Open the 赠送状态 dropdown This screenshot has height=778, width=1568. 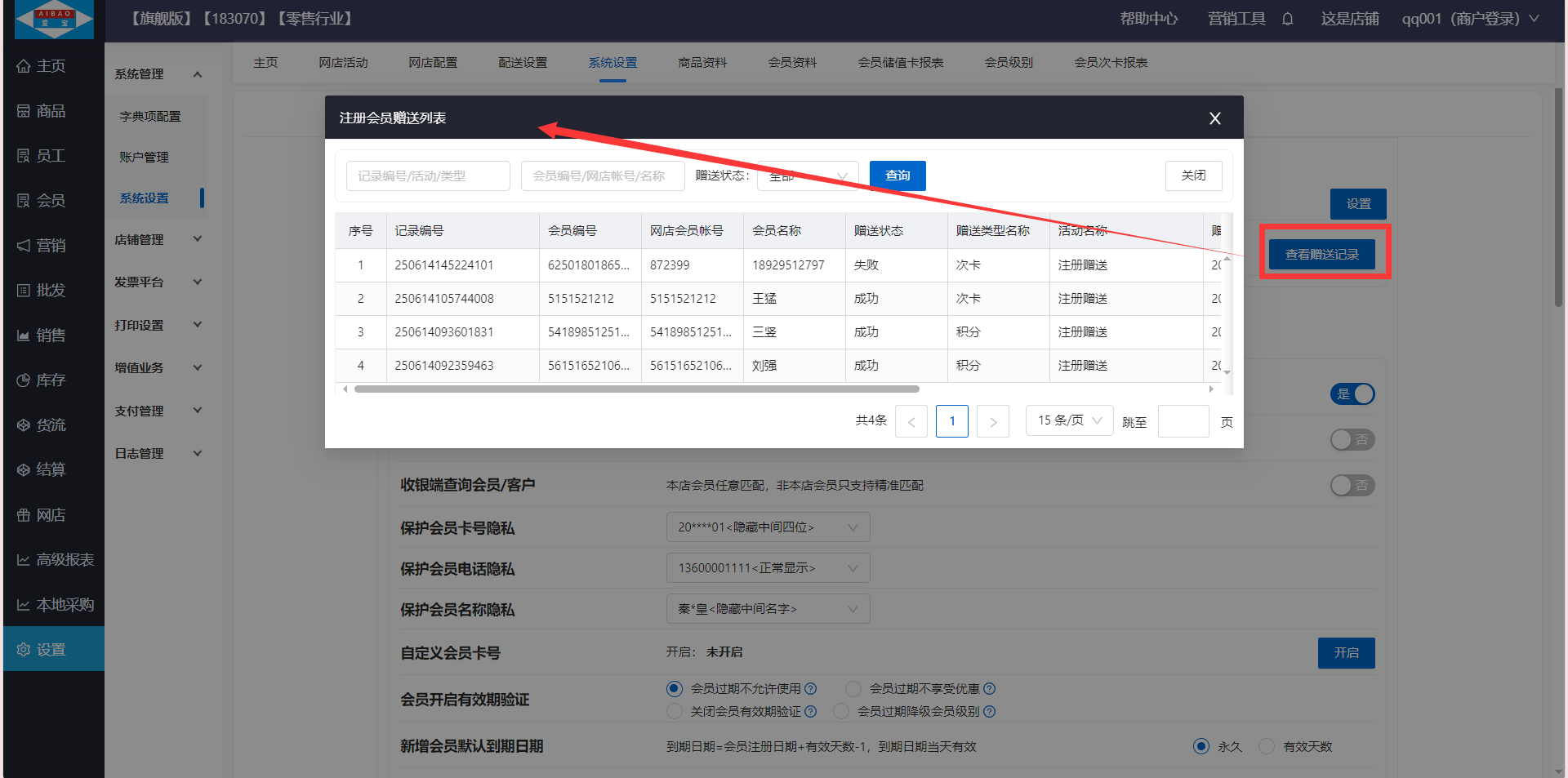click(x=807, y=176)
